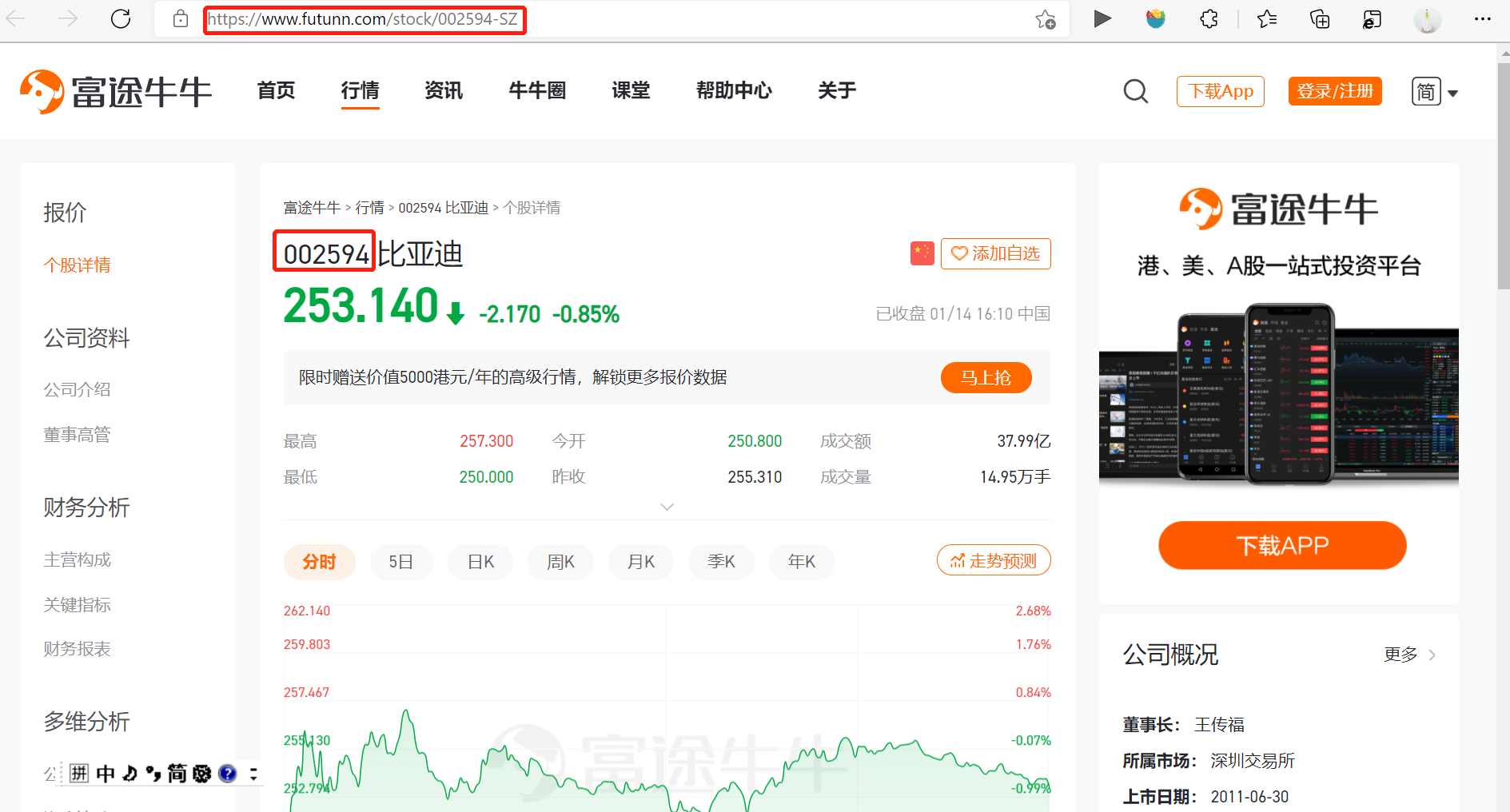Click the browser extensions puzzle icon
Image resolution: width=1510 pixels, height=812 pixels.
pos(1209,18)
